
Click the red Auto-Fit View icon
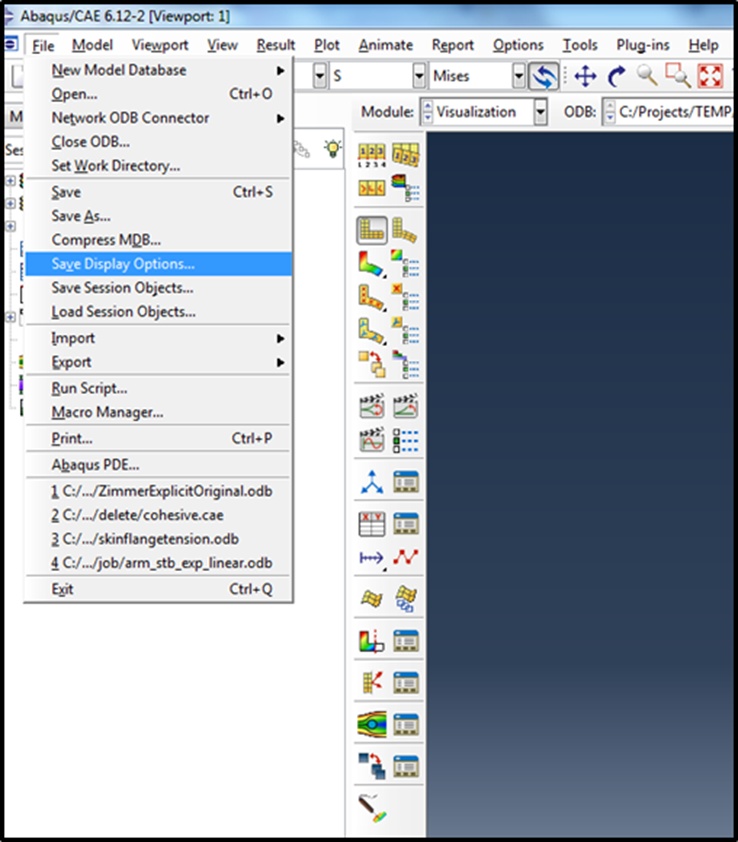coord(710,76)
